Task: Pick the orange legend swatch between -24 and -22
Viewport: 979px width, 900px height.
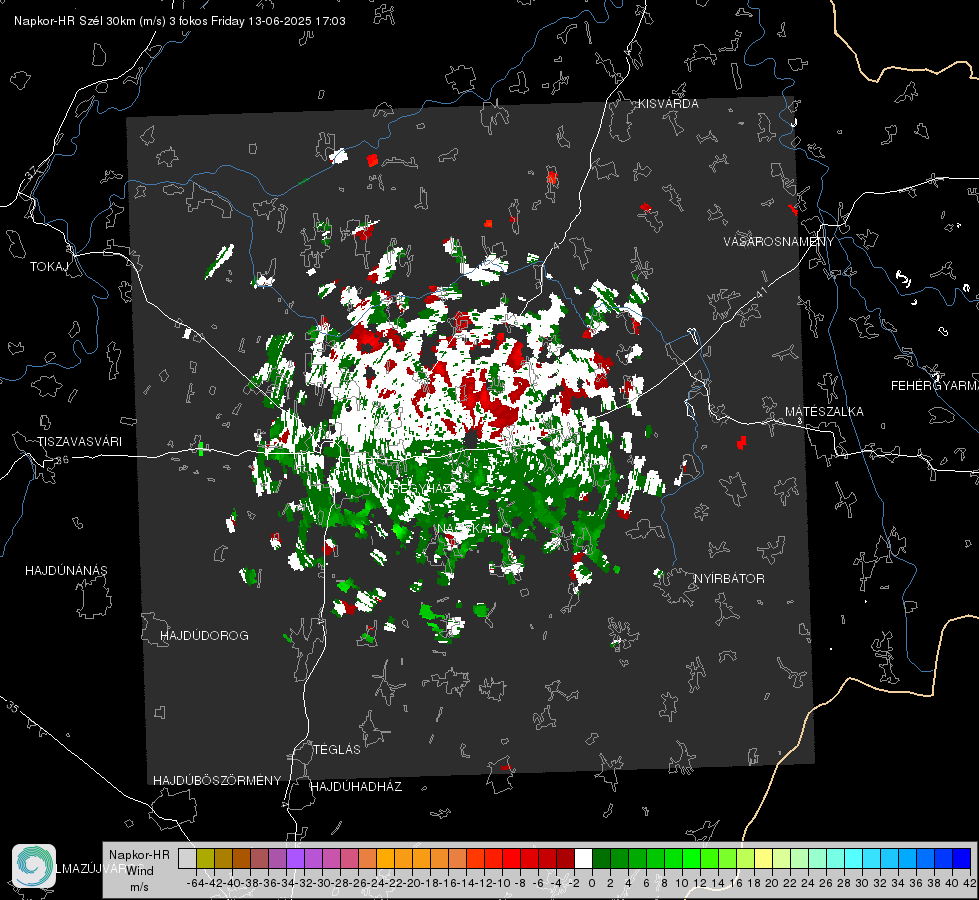Action: pyautogui.click(x=385, y=859)
